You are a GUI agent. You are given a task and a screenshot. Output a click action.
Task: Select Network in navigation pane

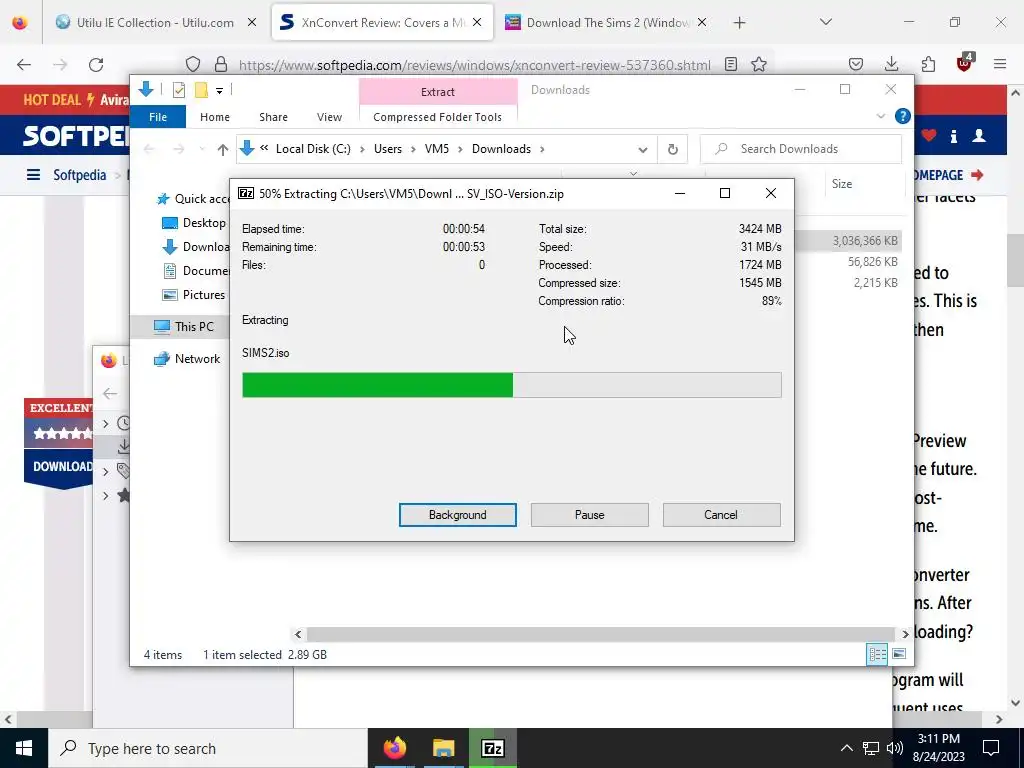187,359
